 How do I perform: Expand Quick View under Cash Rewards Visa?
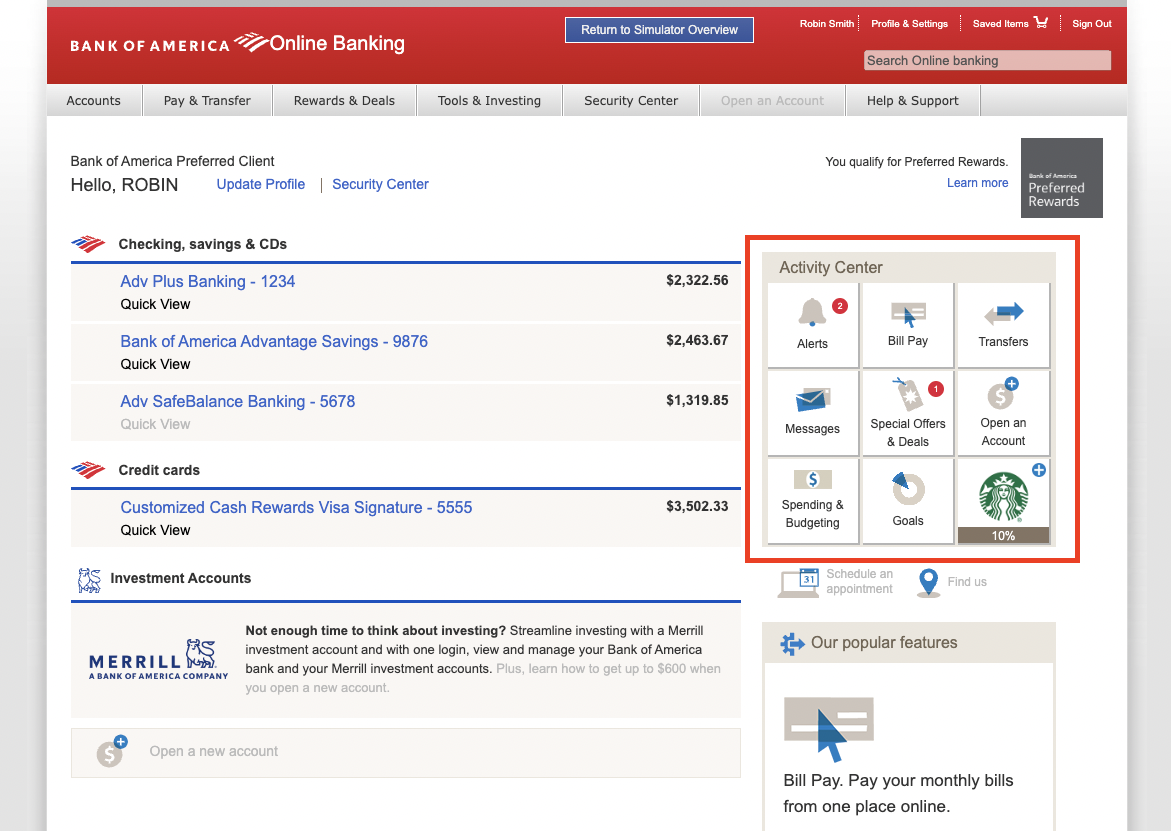point(155,530)
